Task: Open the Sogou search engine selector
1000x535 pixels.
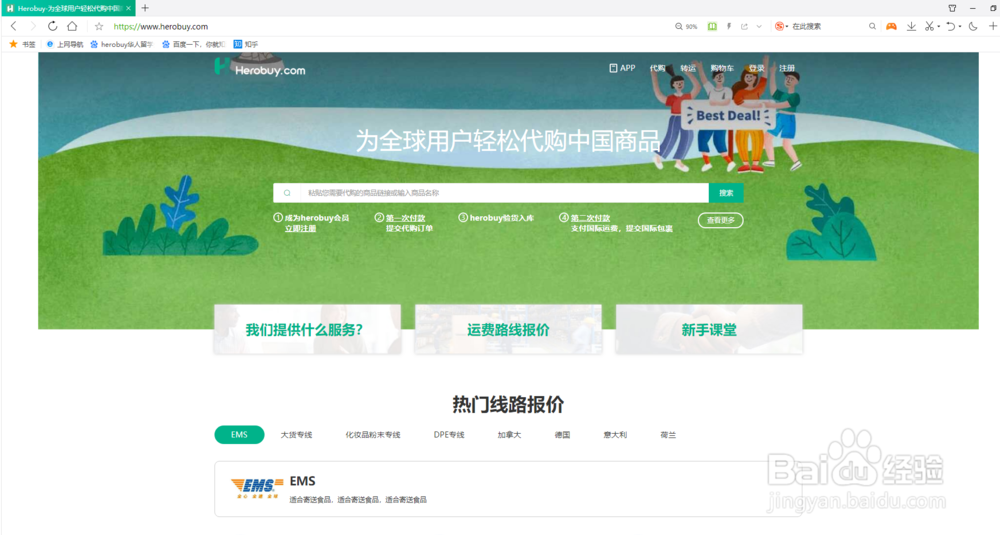Action: 781,26
